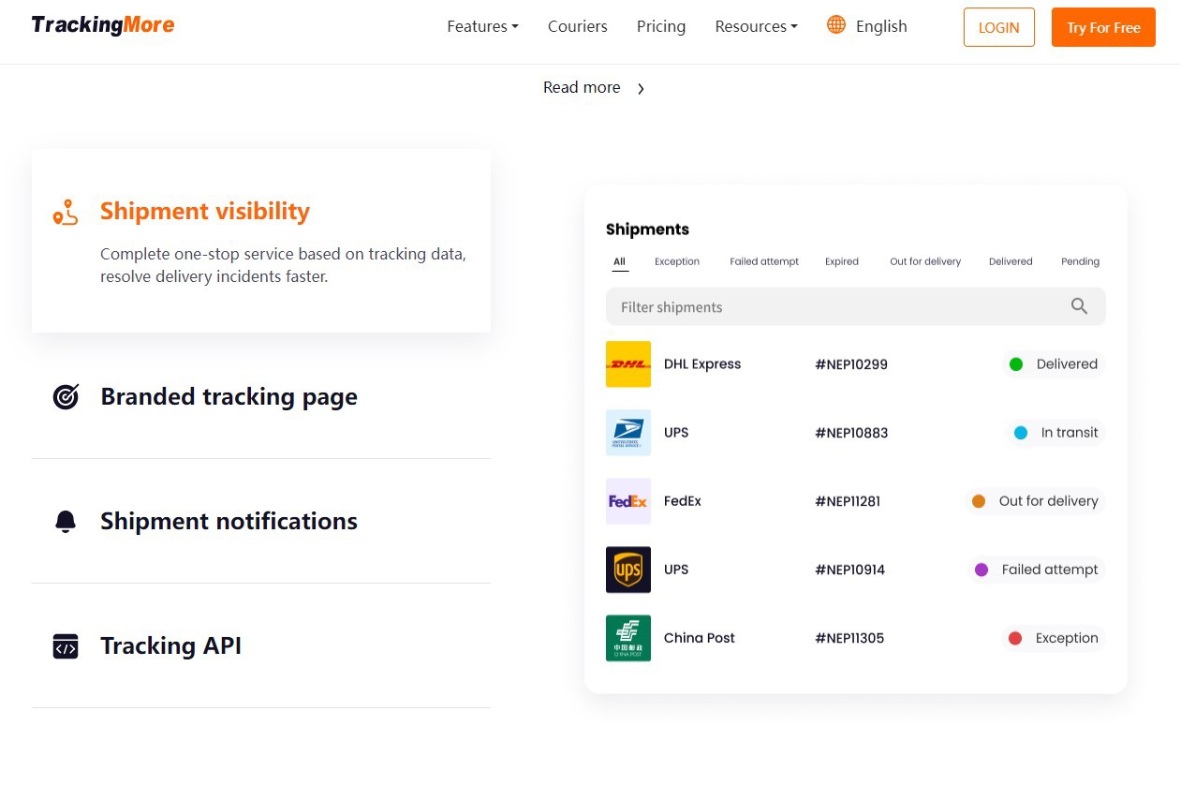Switch to the Failed attempt tab

pyautogui.click(x=764, y=261)
